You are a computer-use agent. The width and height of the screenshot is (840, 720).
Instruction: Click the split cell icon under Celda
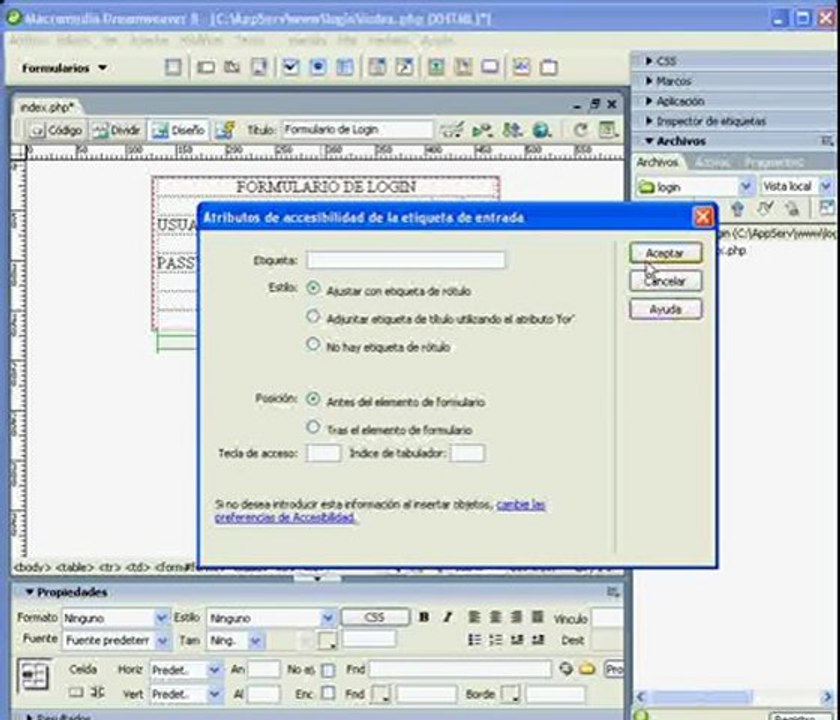click(98, 692)
